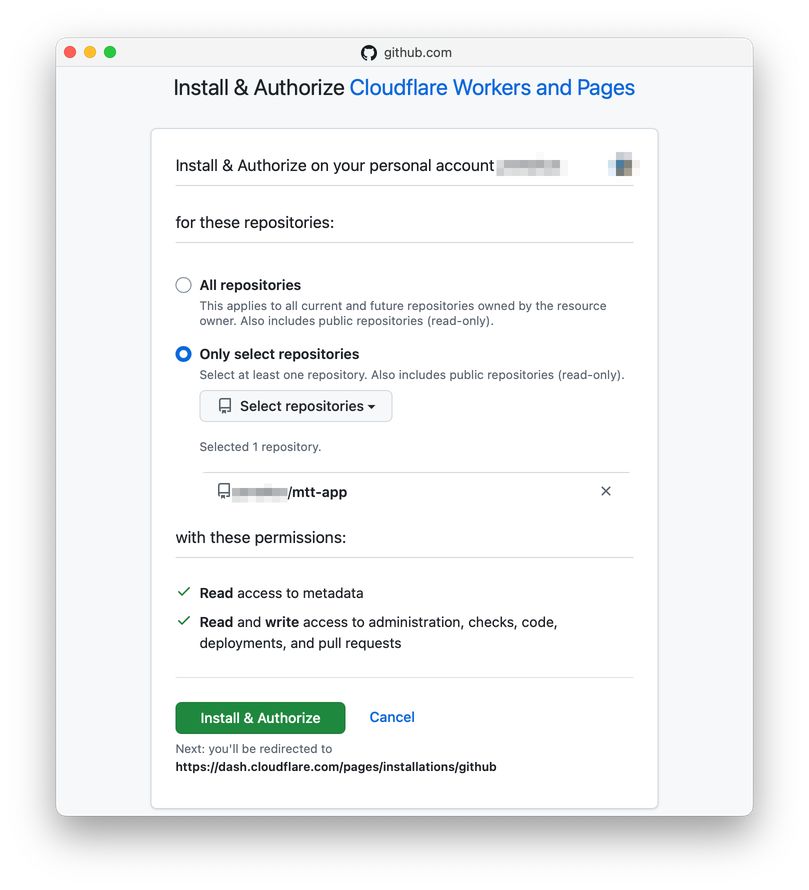809x890 pixels.
Task: Click the Cancel link
Action: click(392, 717)
